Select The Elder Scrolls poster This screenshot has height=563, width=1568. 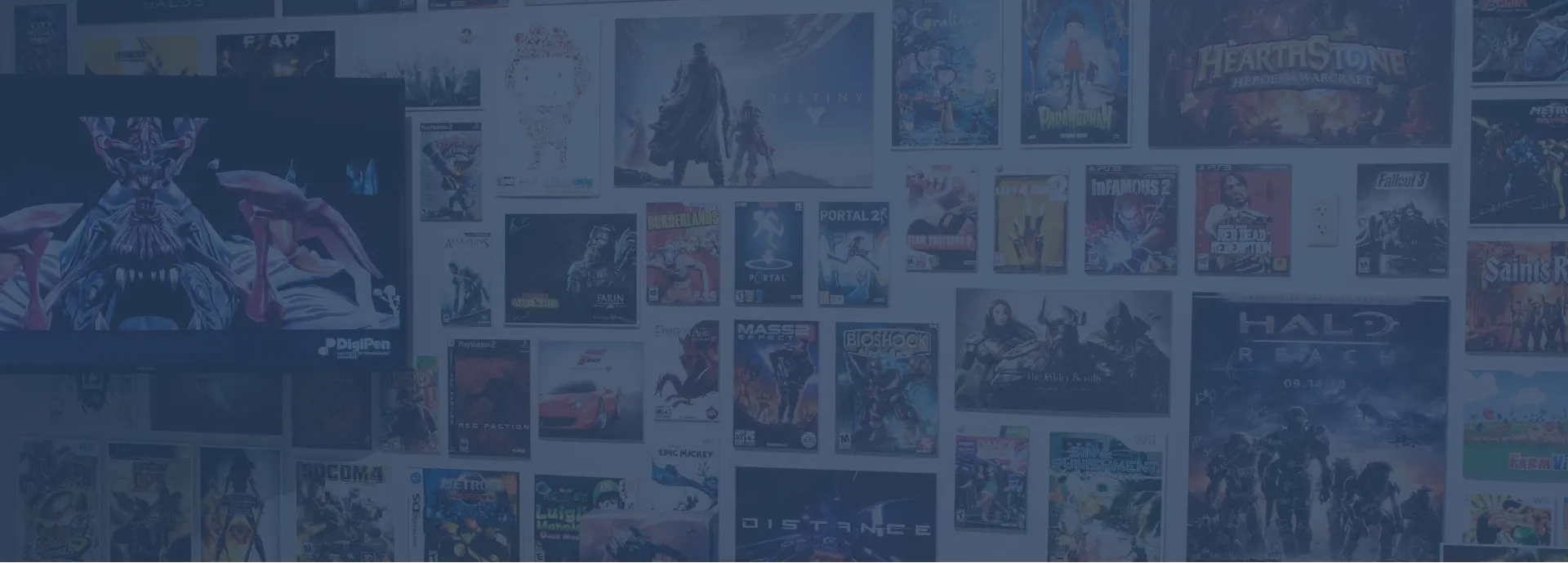point(1062,351)
